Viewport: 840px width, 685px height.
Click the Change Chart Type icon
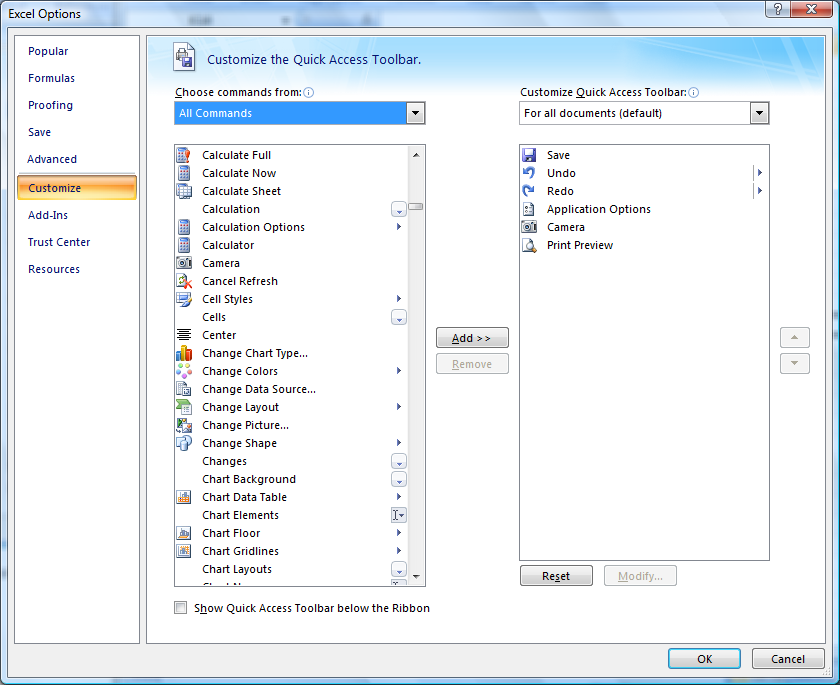(x=184, y=353)
